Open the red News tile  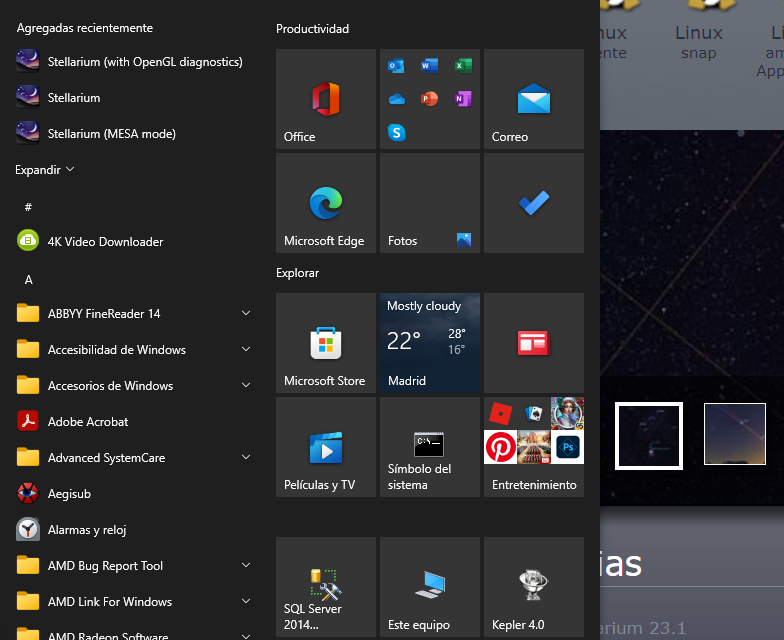point(534,343)
